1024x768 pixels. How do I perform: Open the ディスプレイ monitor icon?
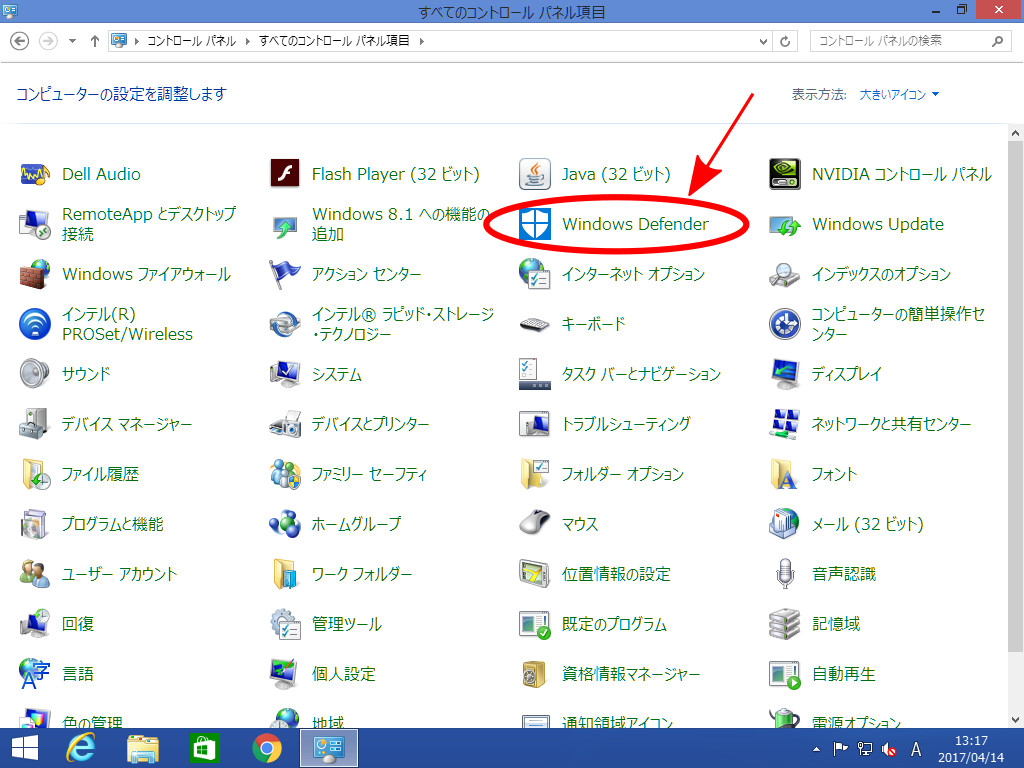[784, 374]
